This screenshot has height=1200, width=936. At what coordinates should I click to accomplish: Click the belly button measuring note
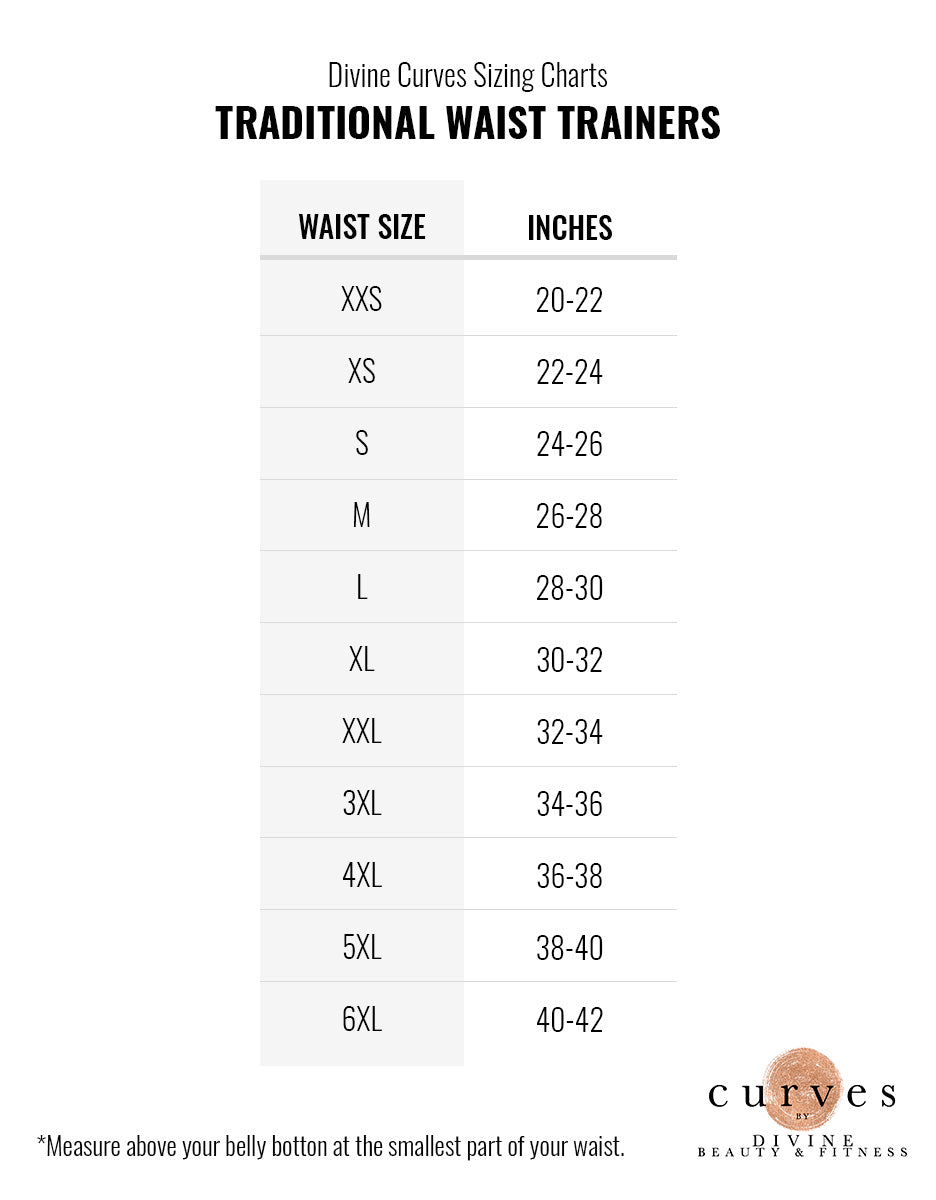pos(330,1146)
